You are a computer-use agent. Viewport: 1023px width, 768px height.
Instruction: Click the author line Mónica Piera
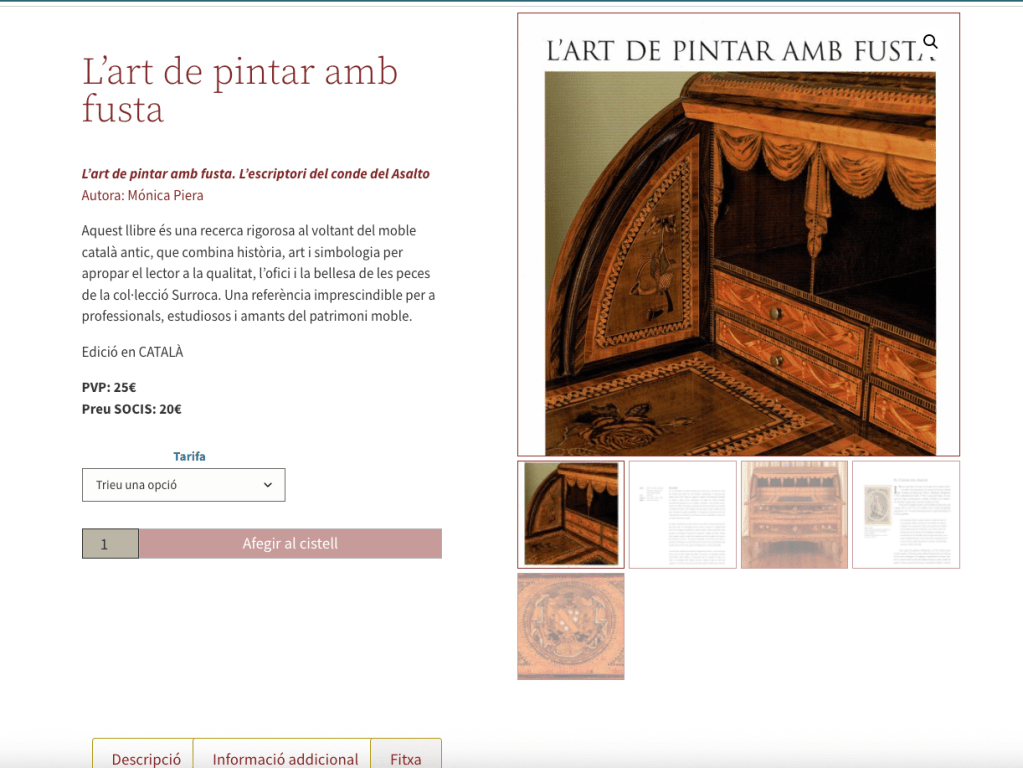pyautogui.click(x=142, y=195)
